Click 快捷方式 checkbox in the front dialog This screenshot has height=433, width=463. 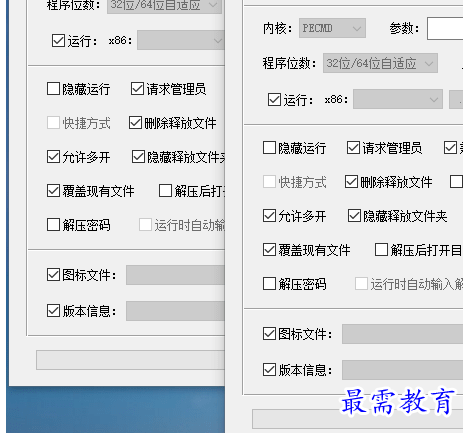(x=269, y=182)
